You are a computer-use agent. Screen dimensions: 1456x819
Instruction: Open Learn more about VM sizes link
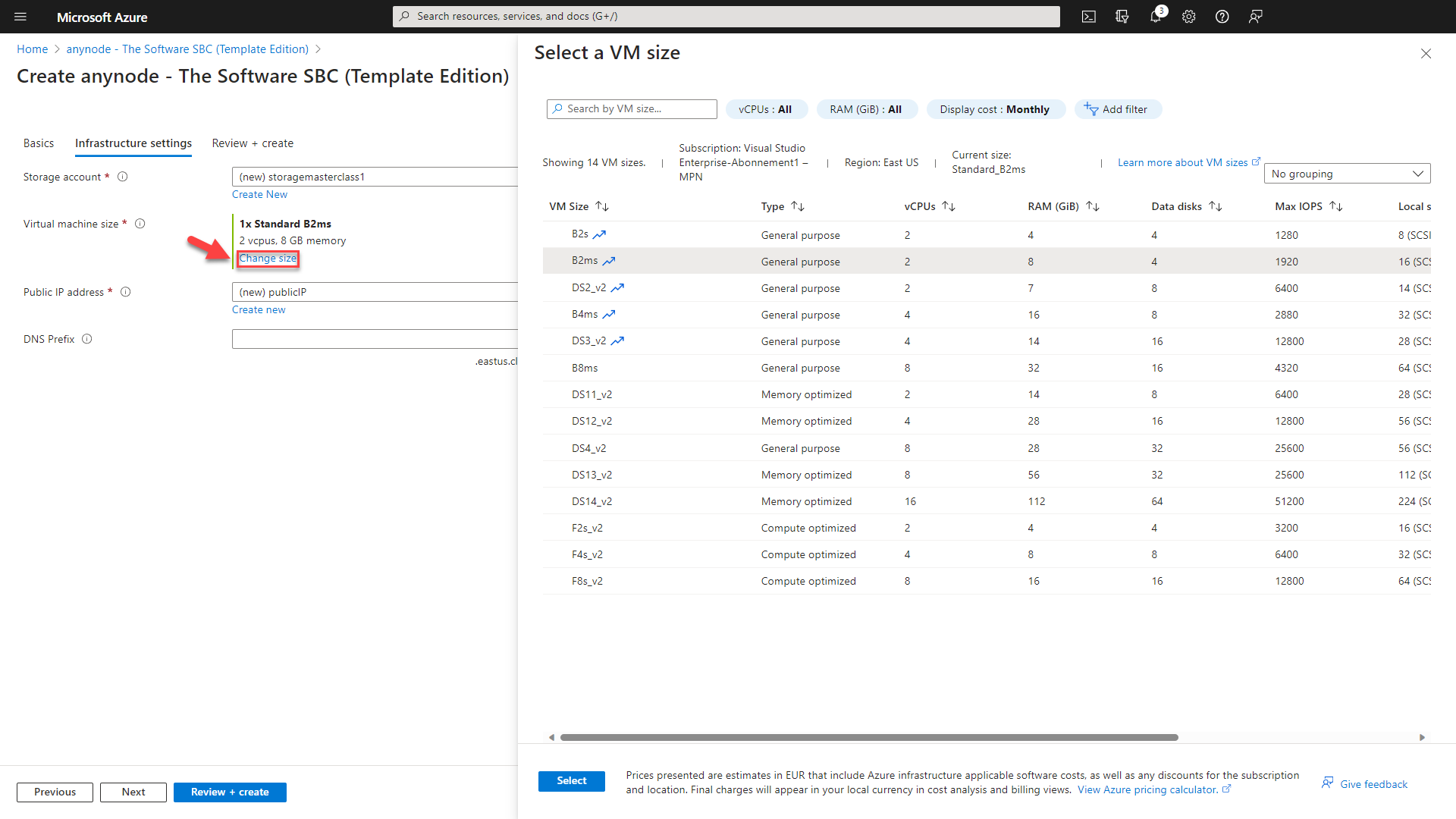tap(1188, 162)
